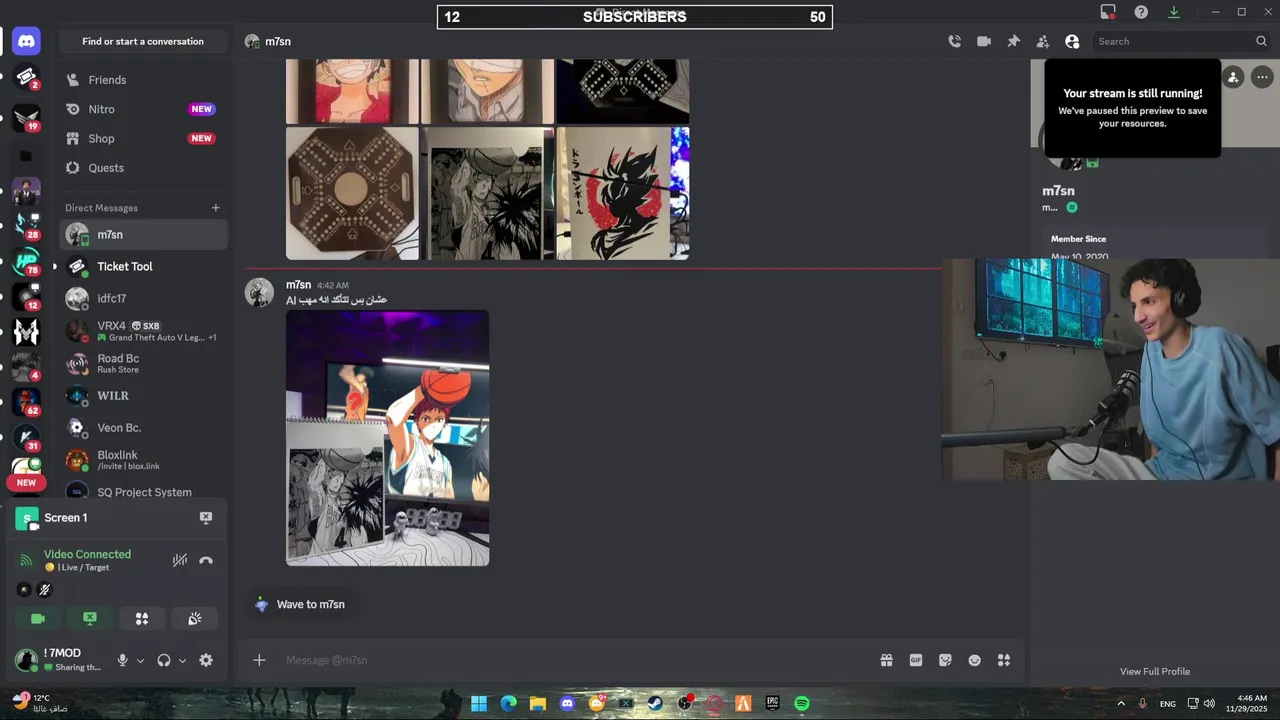Open the WILR conversation
This screenshot has width=1280, height=720.
point(143,396)
